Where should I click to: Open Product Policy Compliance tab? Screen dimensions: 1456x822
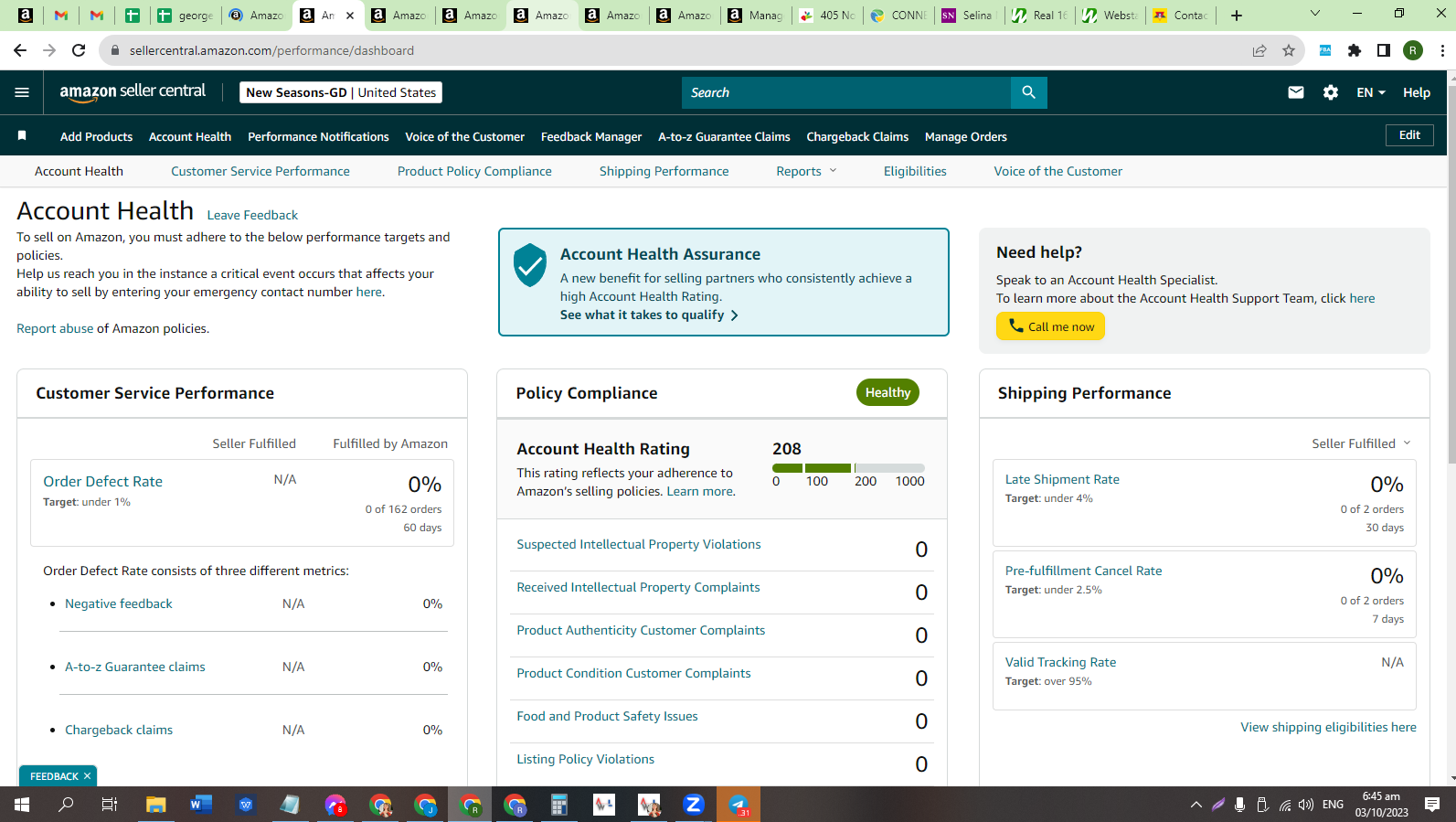pyautogui.click(x=474, y=171)
